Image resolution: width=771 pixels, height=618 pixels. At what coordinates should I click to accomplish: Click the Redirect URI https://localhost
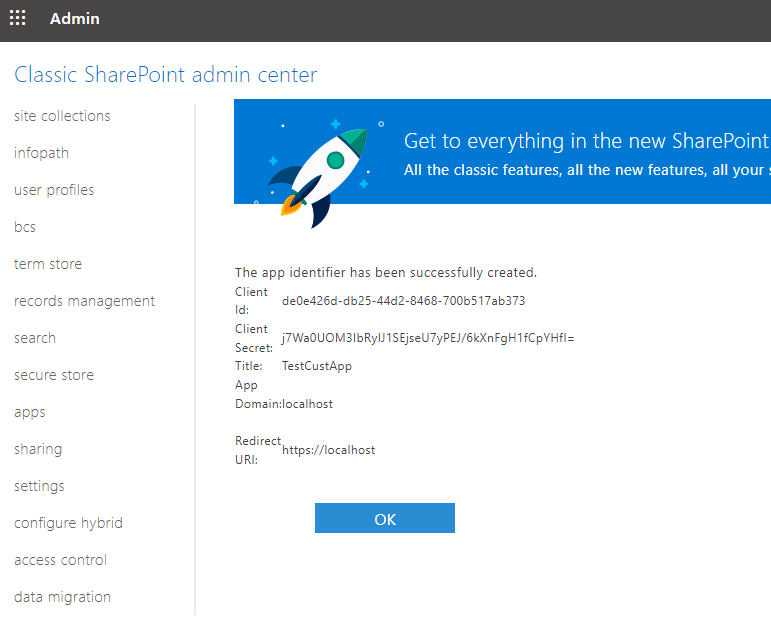[x=328, y=450]
